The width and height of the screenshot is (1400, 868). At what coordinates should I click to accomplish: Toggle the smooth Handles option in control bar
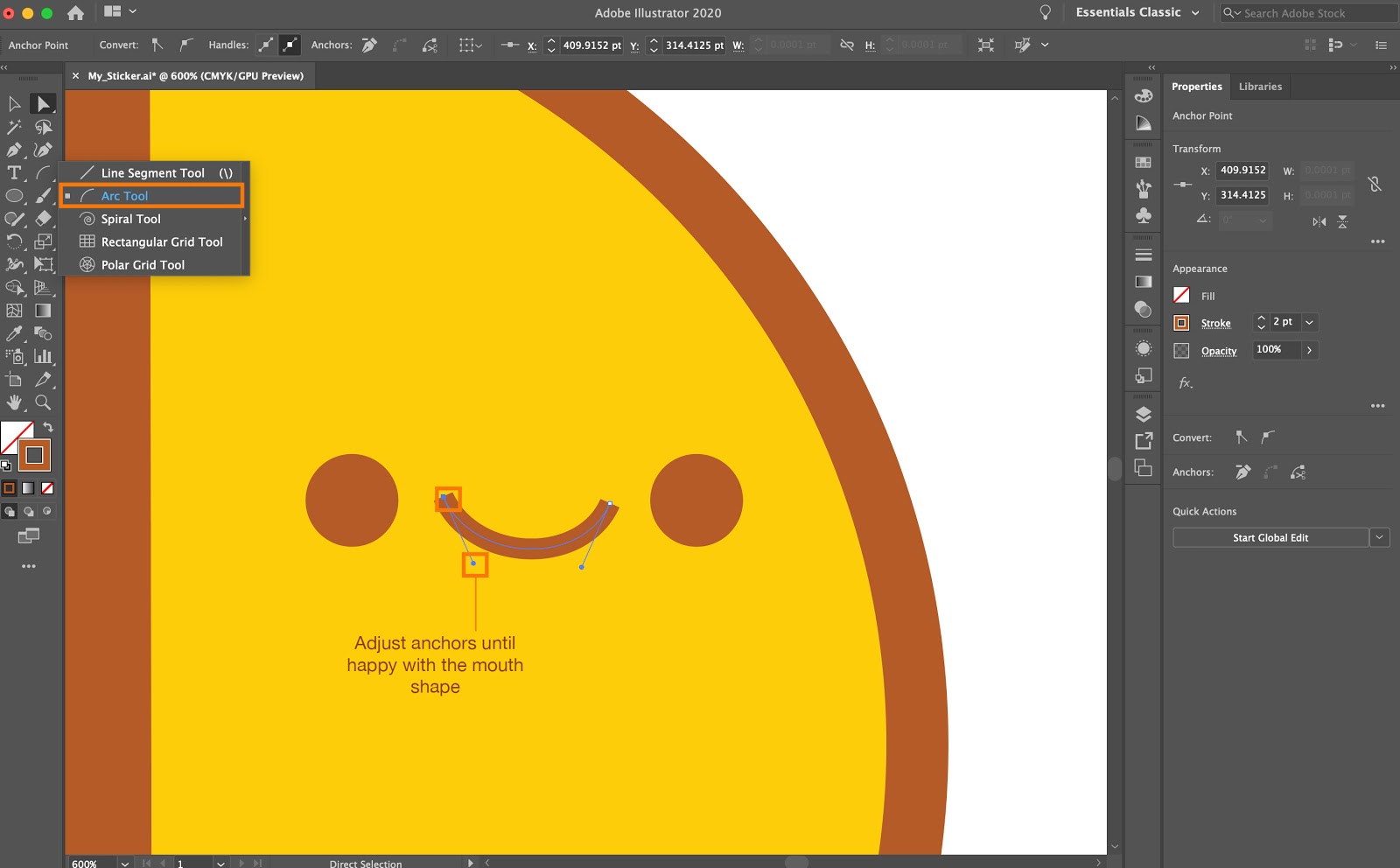[x=267, y=45]
